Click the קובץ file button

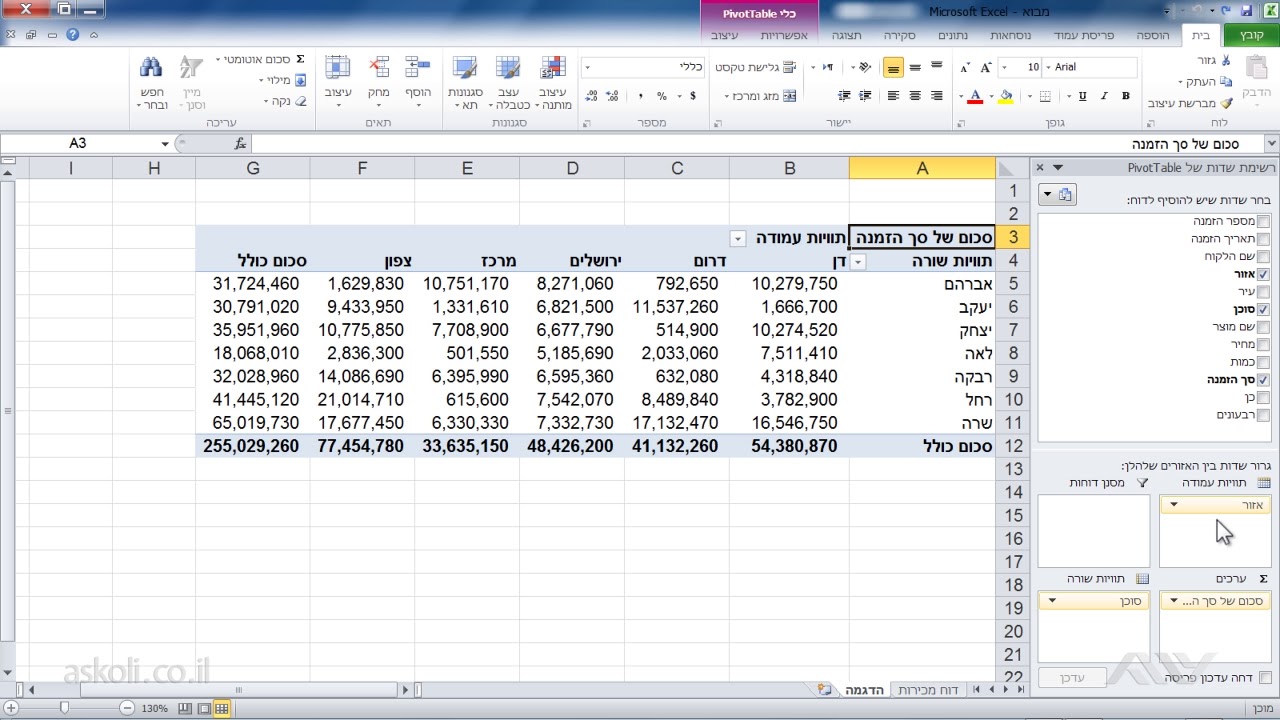(x=1252, y=35)
